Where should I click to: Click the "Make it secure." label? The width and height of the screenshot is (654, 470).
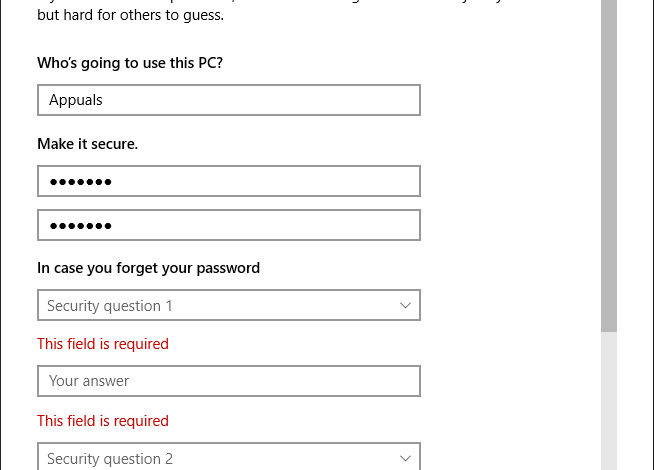87,144
